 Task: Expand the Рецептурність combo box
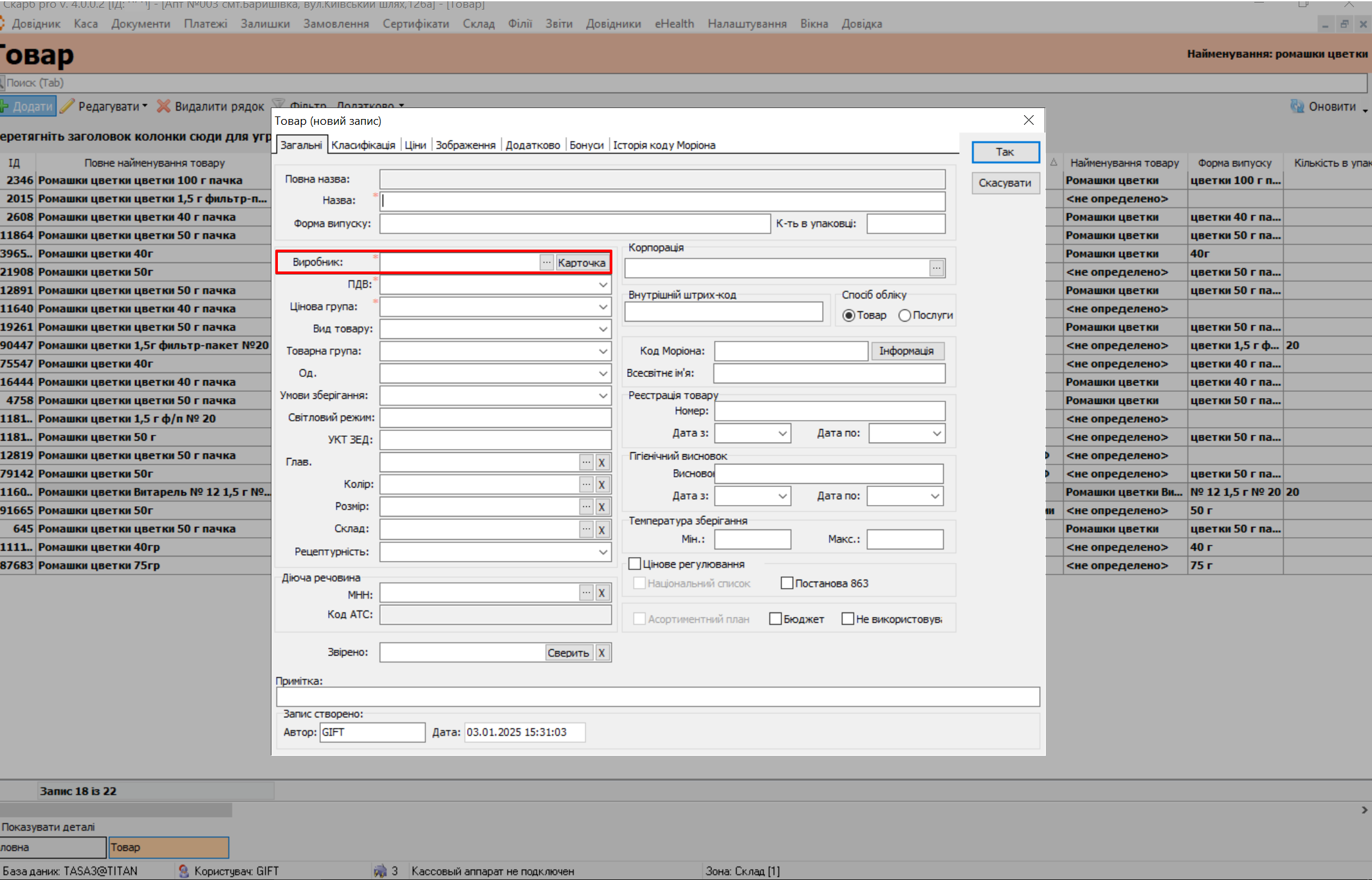pos(603,552)
